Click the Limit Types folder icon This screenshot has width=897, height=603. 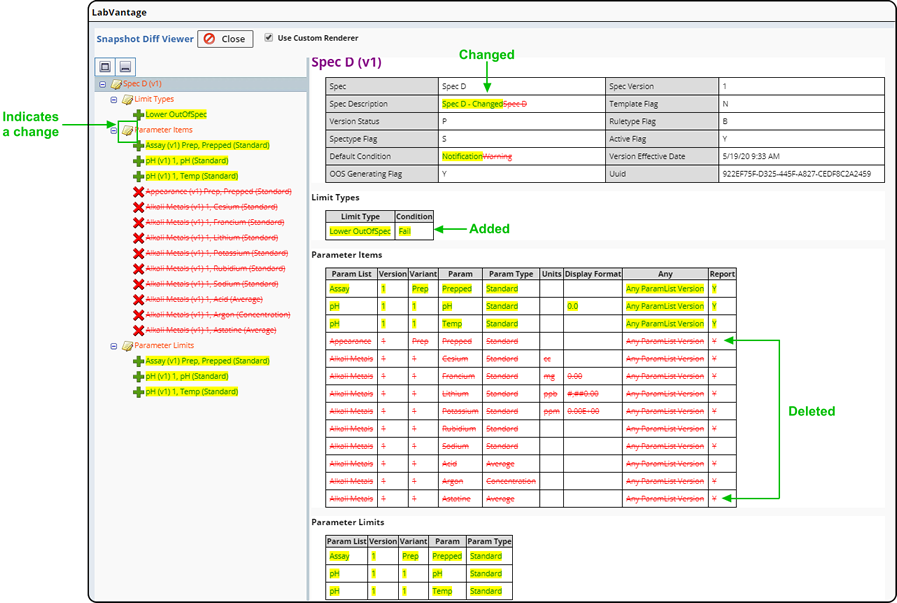[x=128, y=100]
